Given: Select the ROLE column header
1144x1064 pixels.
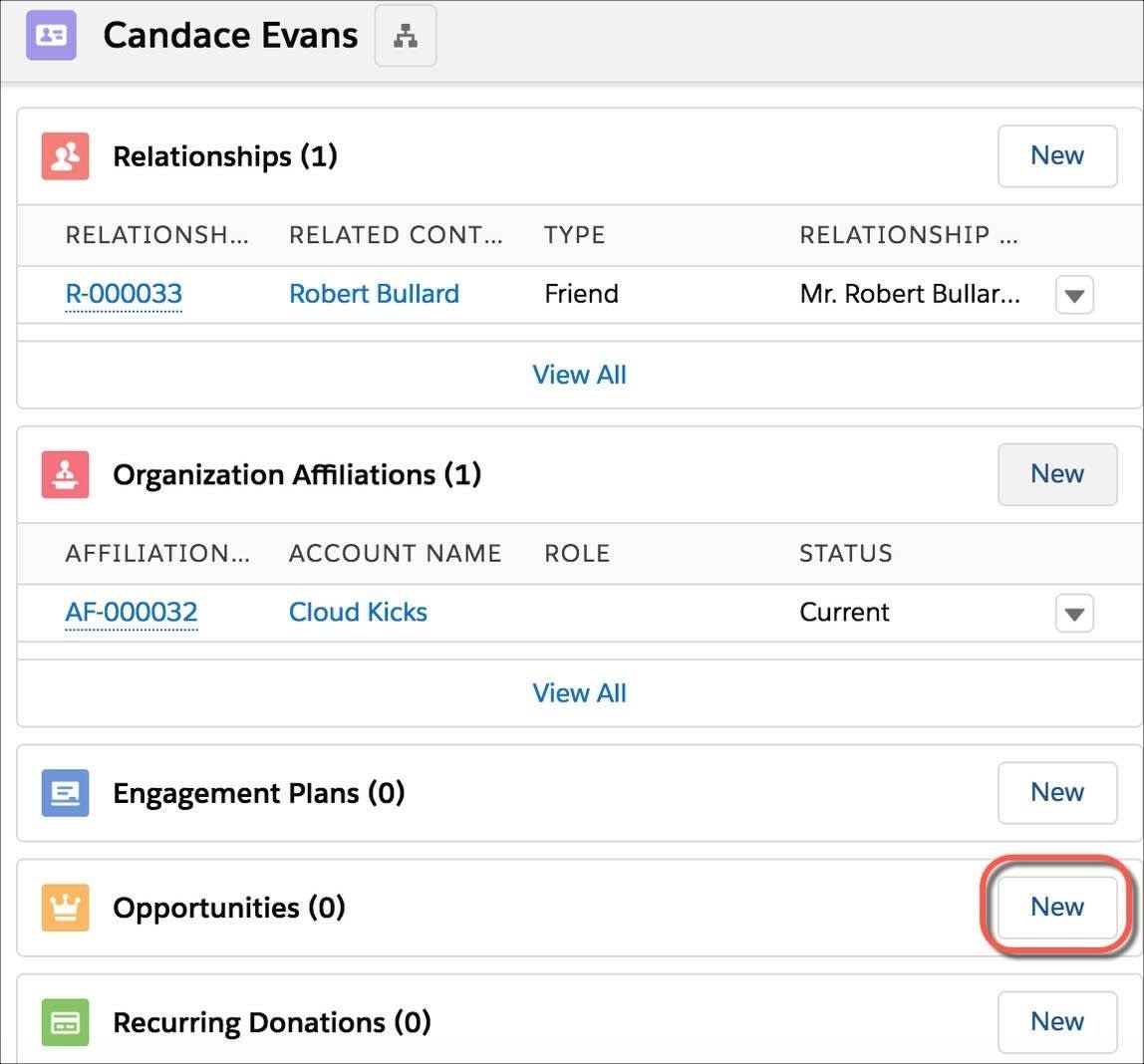Looking at the screenshot, I should 576,553.
